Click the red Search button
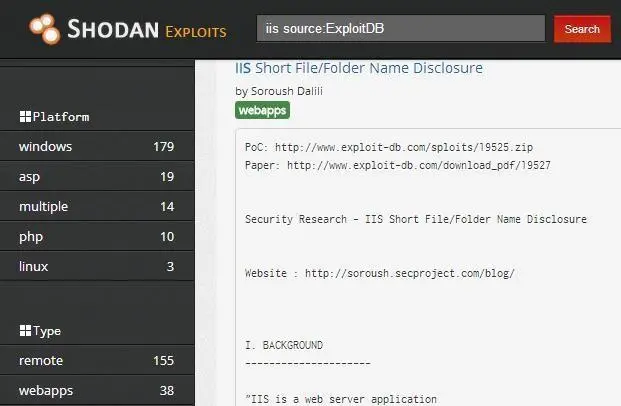Screen dimensions: 621x406 [582, 29]
